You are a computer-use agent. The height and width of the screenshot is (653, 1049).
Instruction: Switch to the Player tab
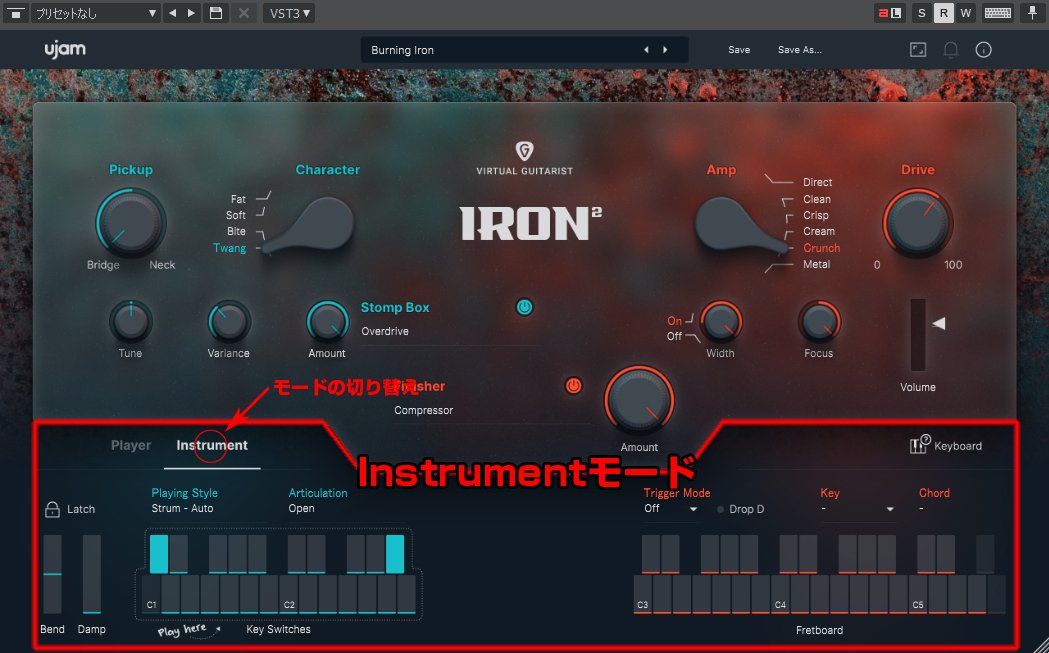[x=131, y=446]
